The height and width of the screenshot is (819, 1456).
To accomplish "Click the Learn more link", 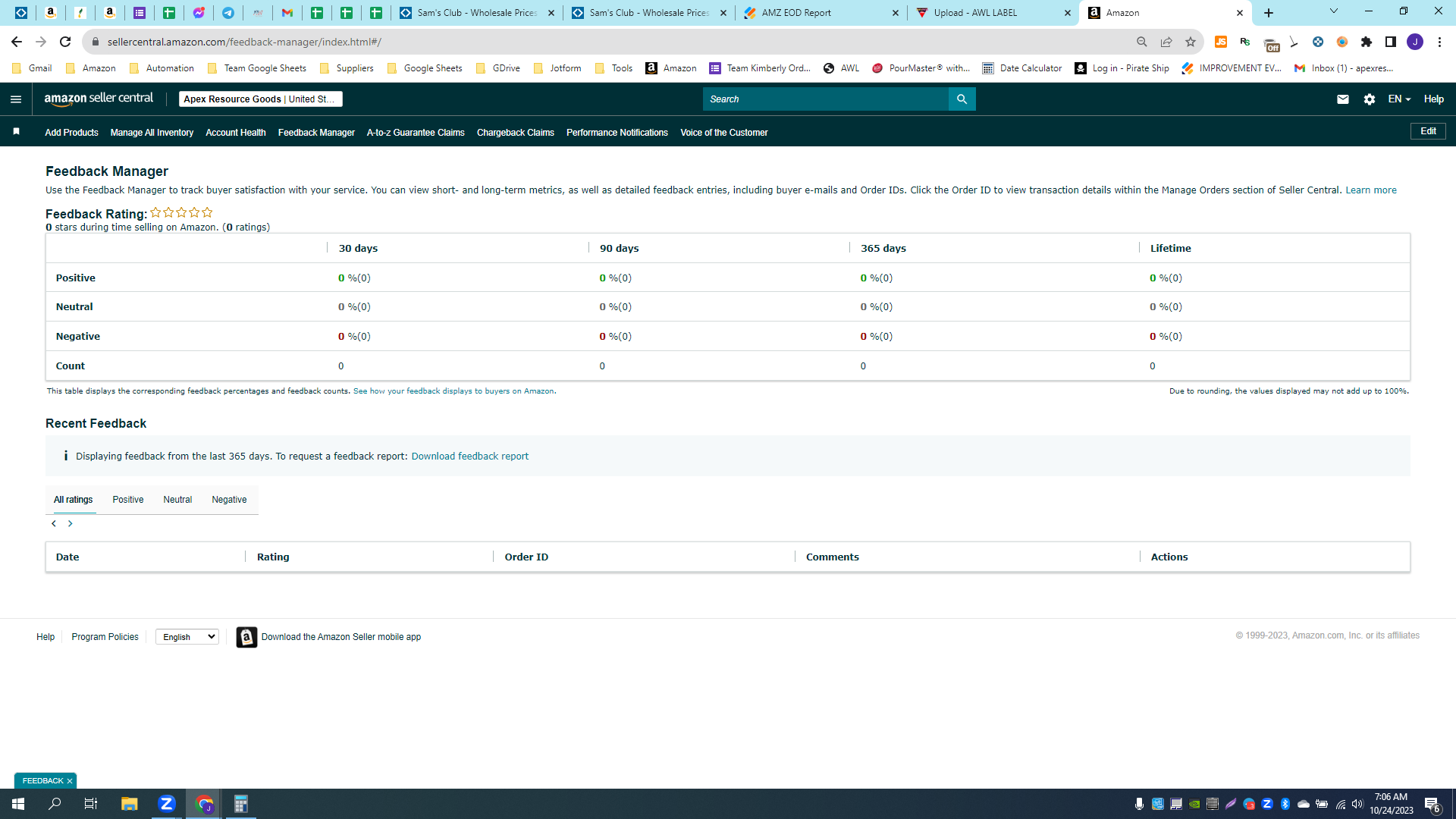I will click(x=1371, y=190).
